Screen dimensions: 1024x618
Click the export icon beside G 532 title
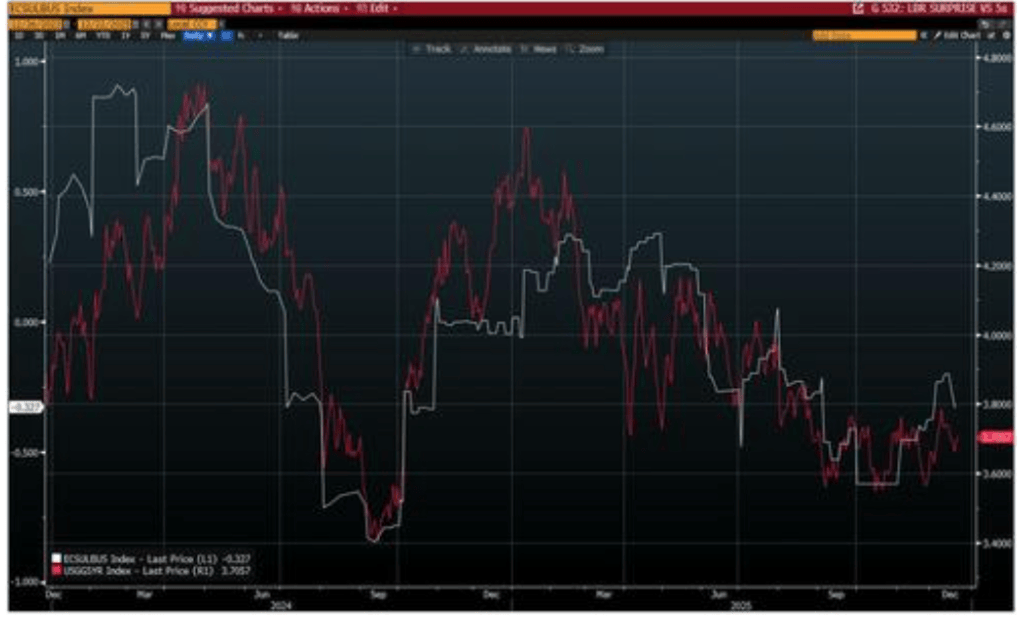click(x=857, y=8)
